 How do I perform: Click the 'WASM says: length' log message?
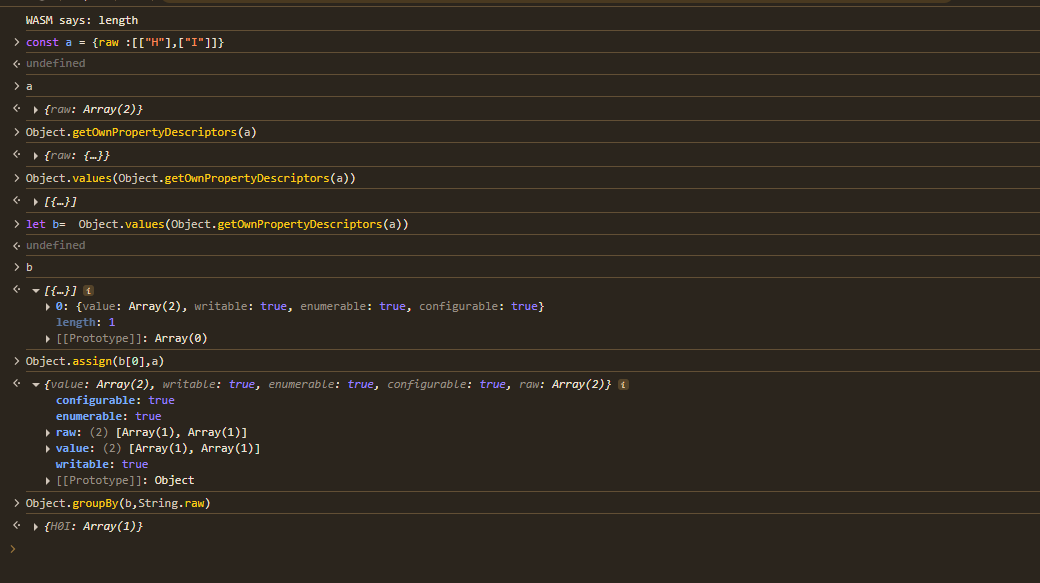point(82,20)
